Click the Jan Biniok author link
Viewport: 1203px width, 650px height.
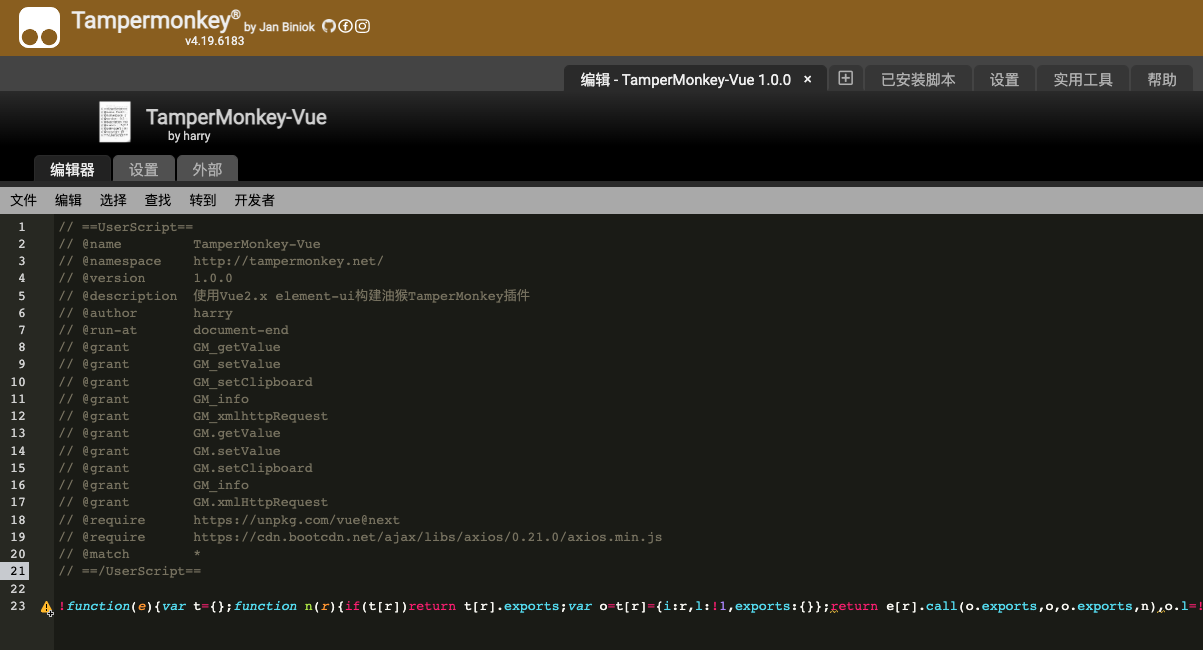(x=288, y=27)
